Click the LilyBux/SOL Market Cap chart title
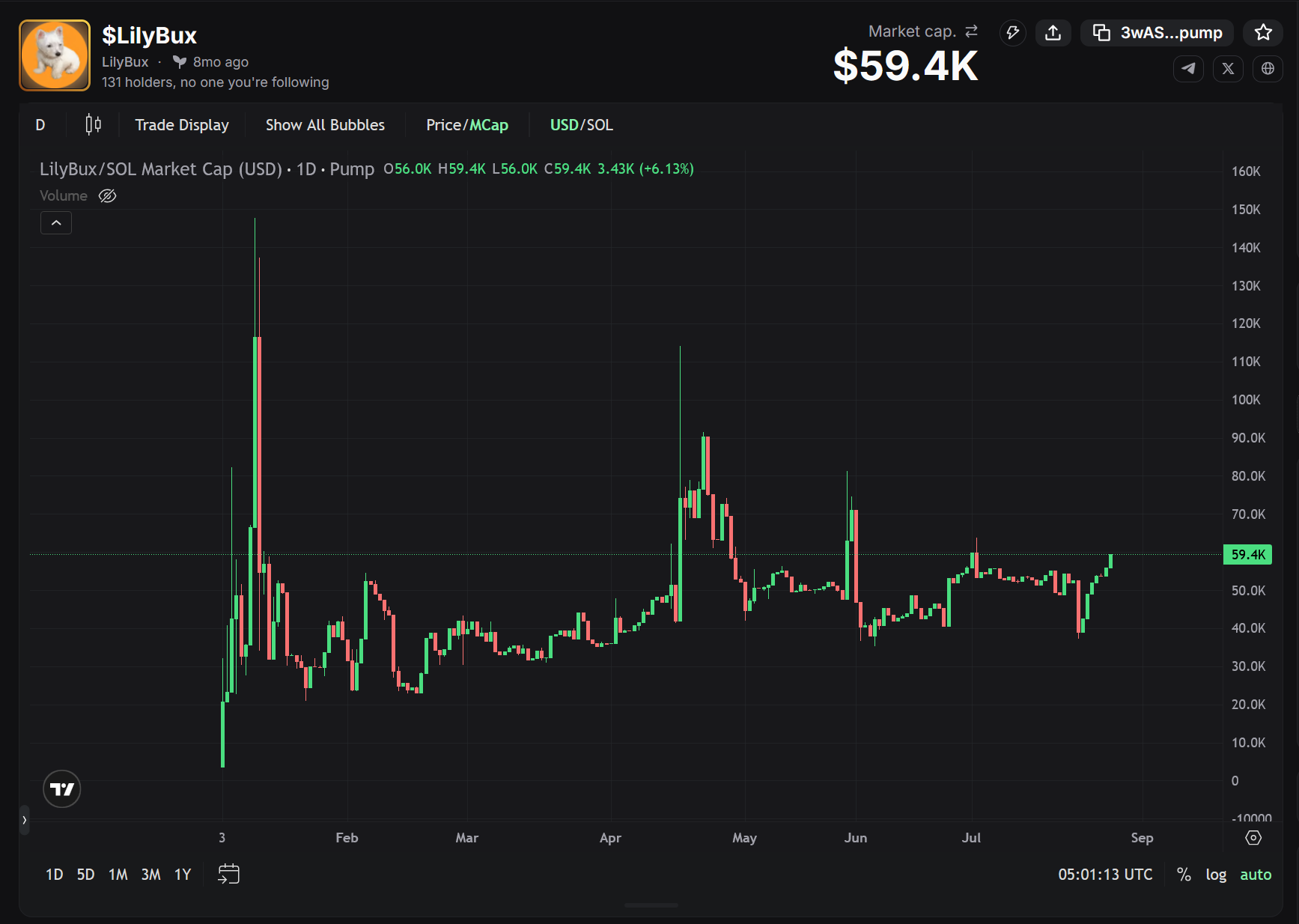This screenshot has width=1299, height=924. (x=207, y=169)
